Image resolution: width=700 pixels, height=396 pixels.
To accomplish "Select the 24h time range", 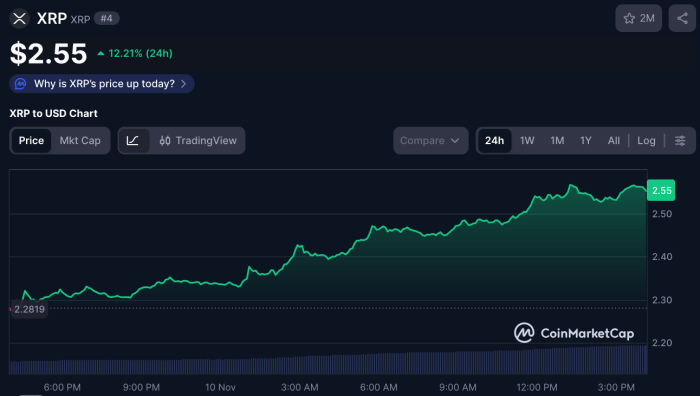I will (494, 141).
